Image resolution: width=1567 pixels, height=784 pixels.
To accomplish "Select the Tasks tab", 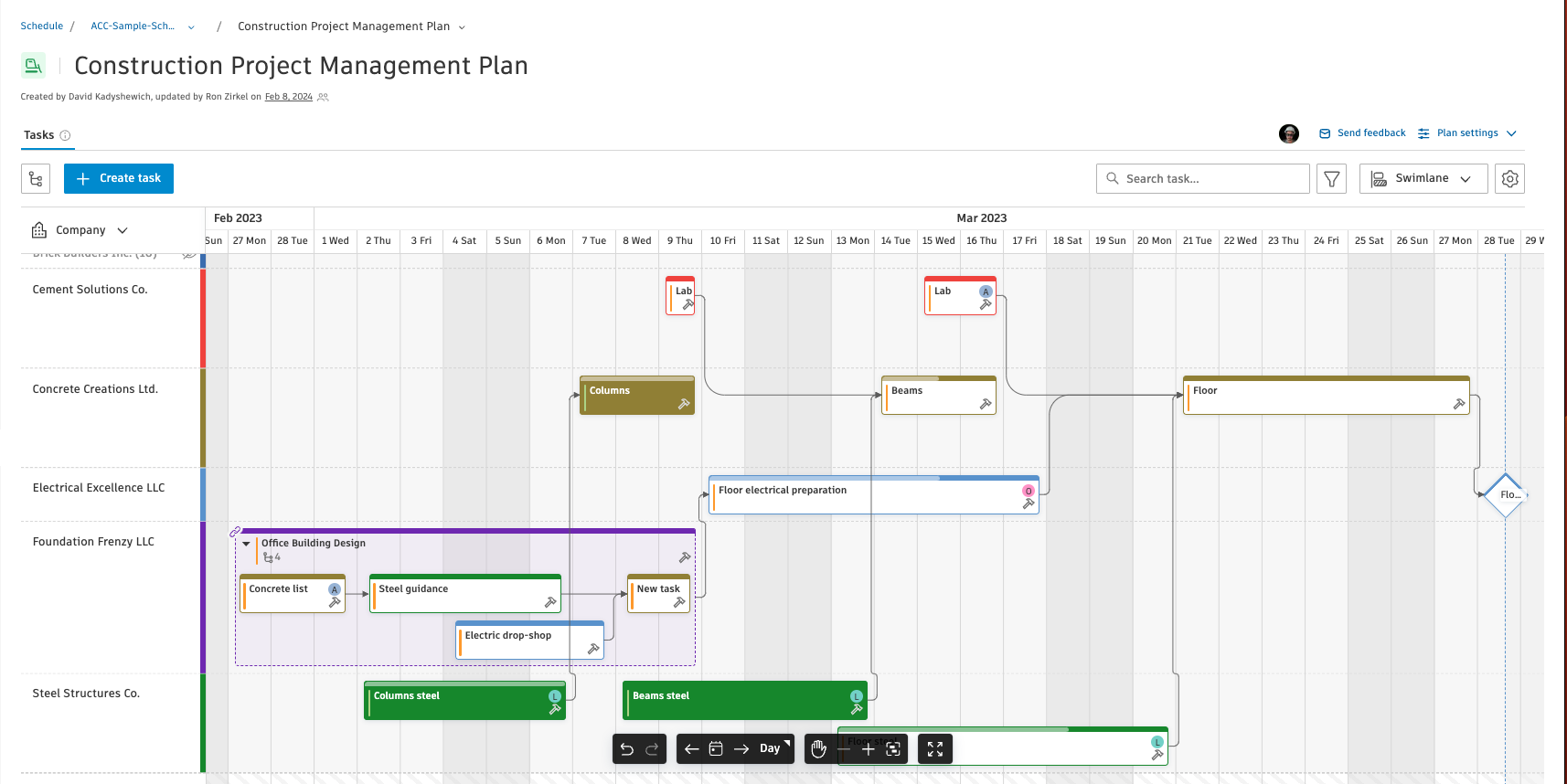I will (39, 135).
